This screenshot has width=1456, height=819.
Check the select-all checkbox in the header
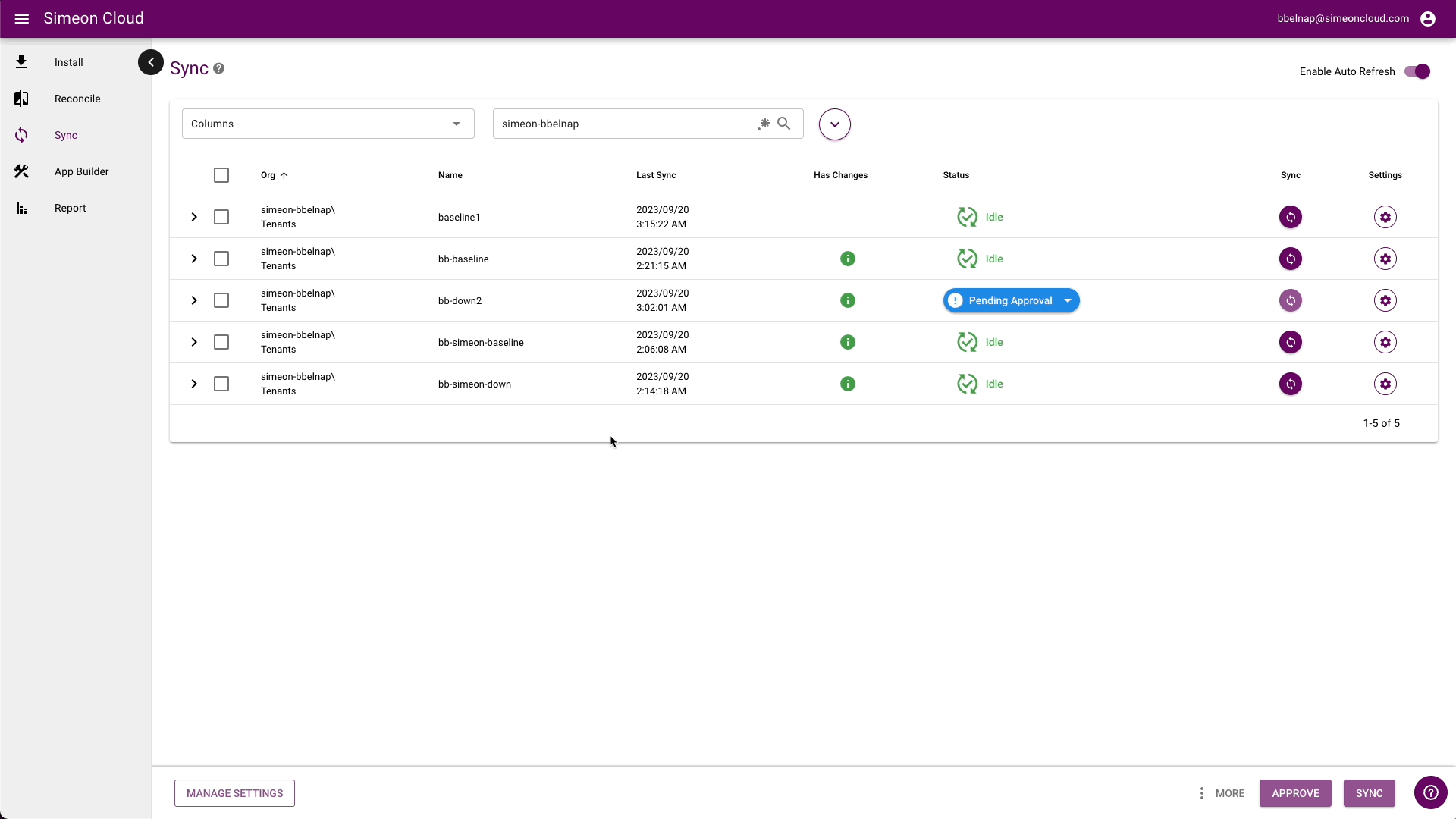pyautogui.click(x=221, y=175)
